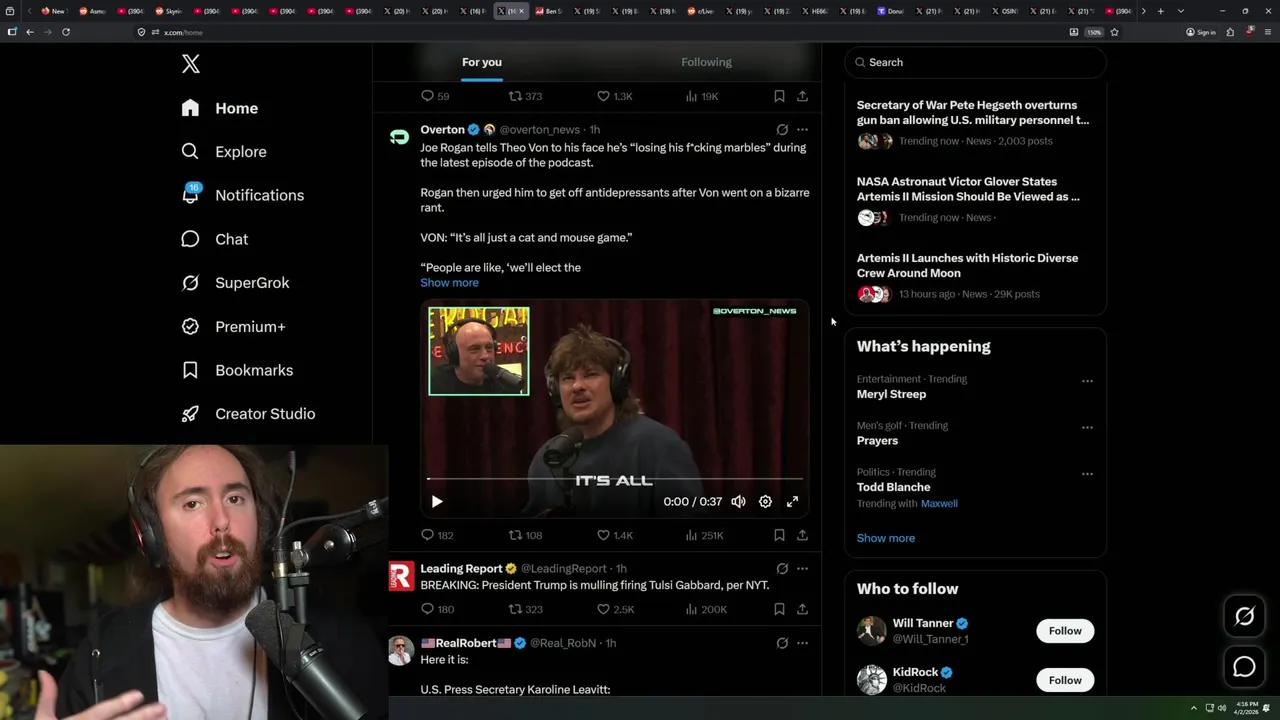Open Artemis II Launches news story

click(x=967, y=265)
